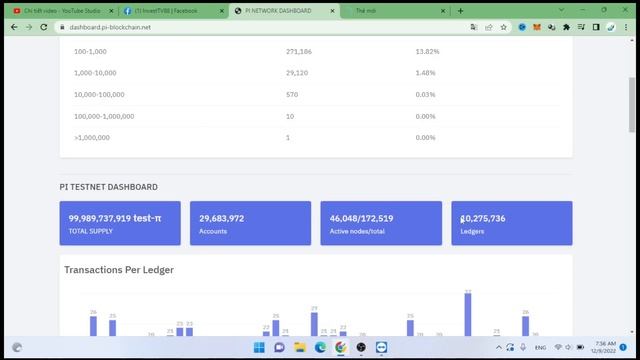The image size is (640, 360).
Task: Close the Facebook tab
Action: 222,11
